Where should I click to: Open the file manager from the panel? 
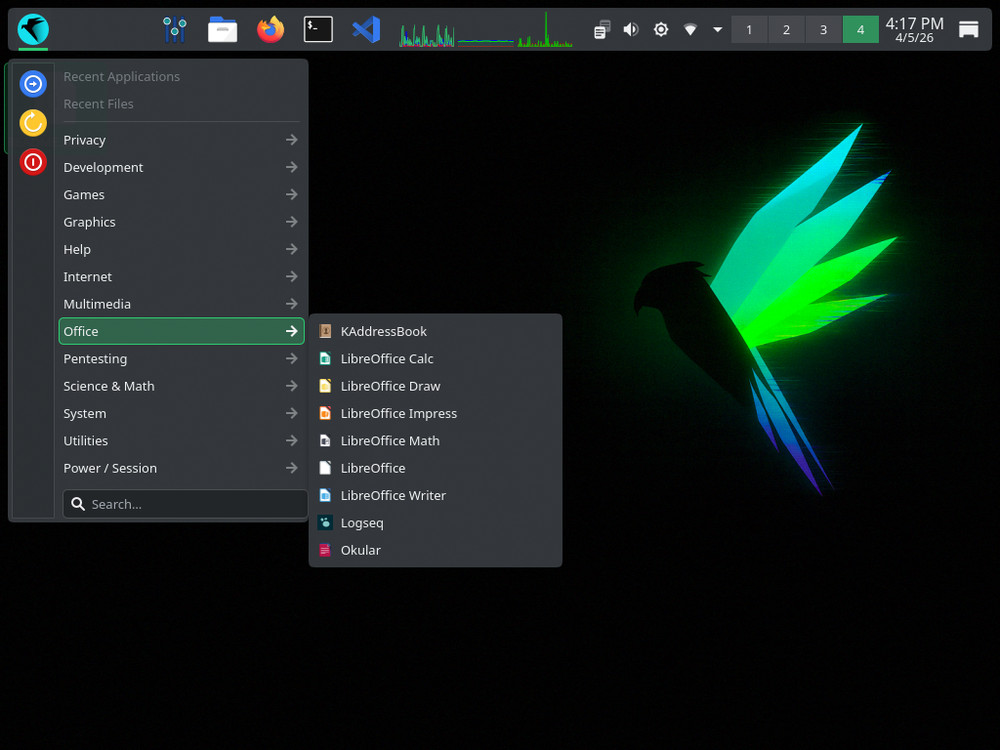click(222, 29)
